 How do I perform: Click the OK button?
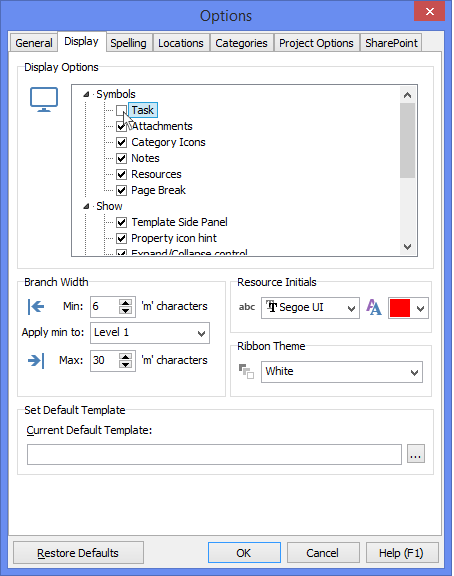point(244,553)
